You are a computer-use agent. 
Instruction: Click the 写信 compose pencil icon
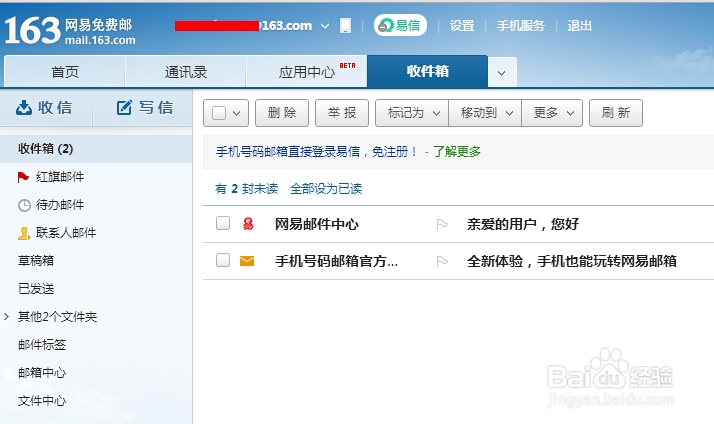[124, 107]
